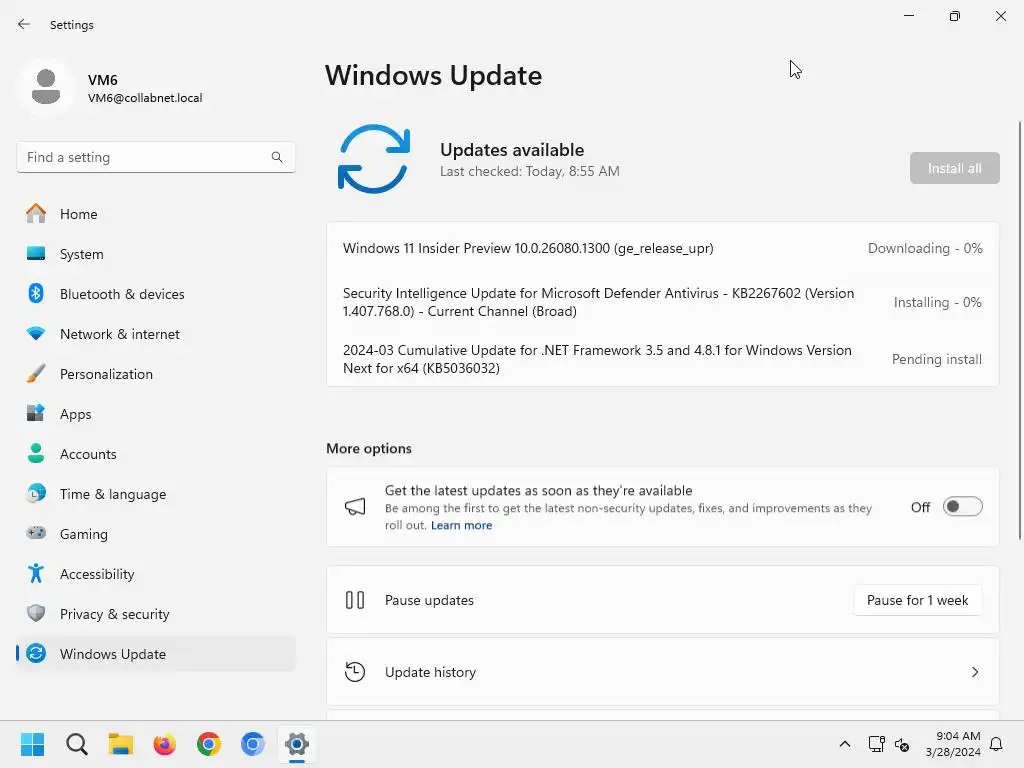The image size is (1024, 768).
Task: Open Apps settings page
Action: click(x=155, y=414)
